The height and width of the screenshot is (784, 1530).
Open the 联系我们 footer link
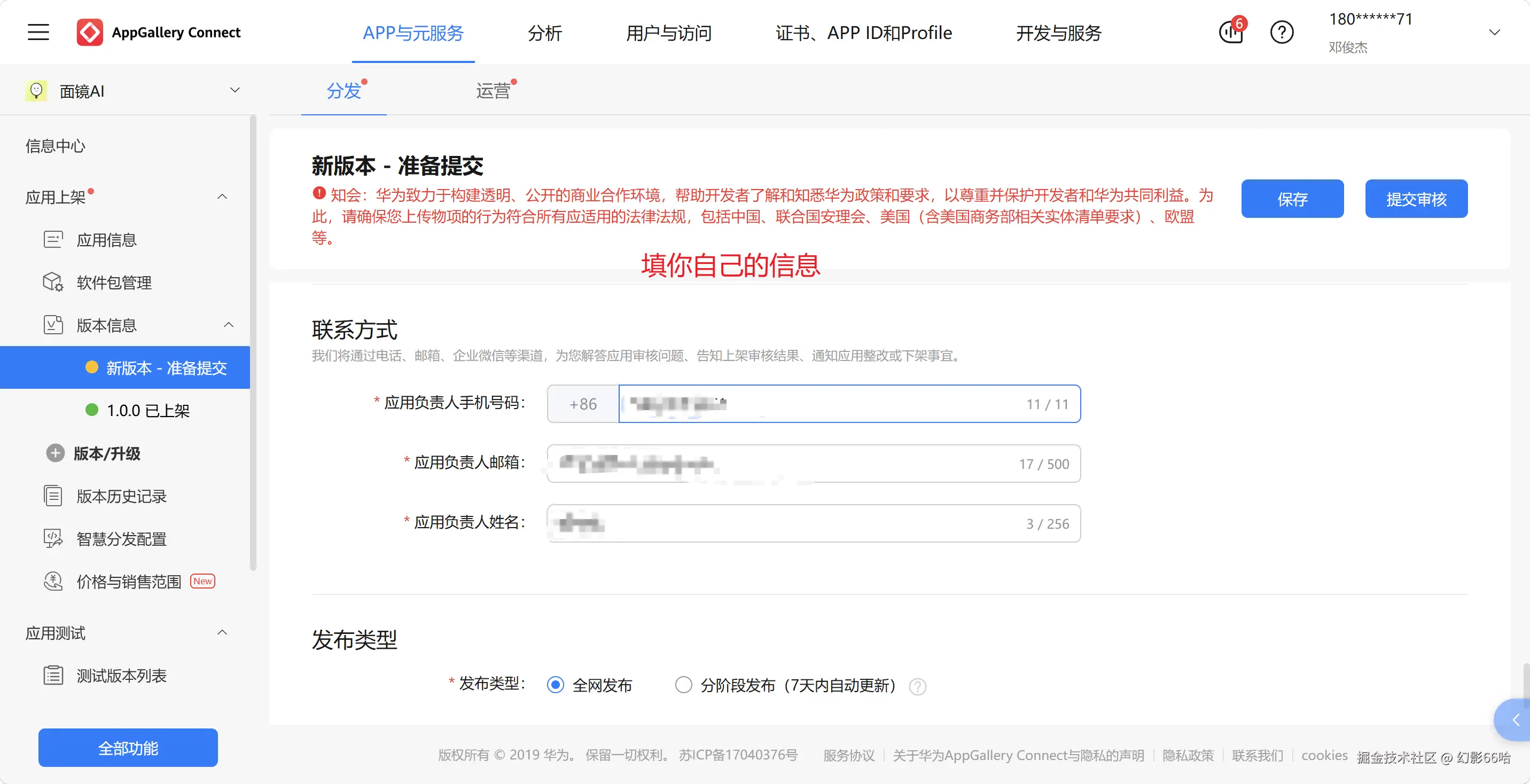pos(1258,756)
